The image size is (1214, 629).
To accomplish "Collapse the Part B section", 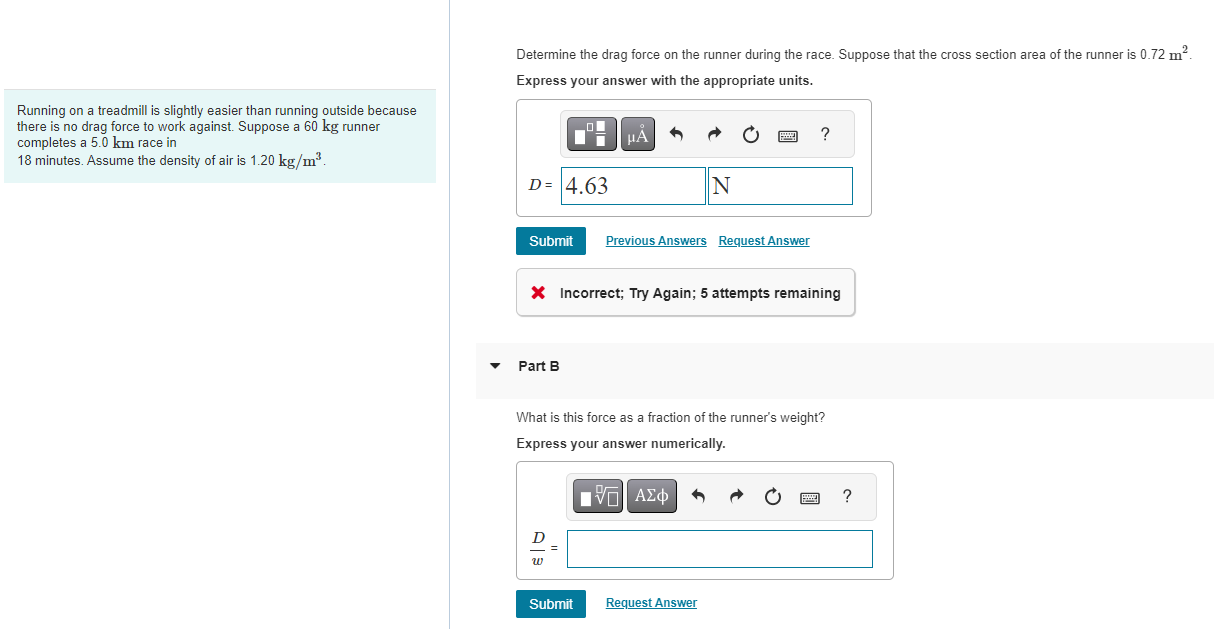I will (x=495, y=366).
